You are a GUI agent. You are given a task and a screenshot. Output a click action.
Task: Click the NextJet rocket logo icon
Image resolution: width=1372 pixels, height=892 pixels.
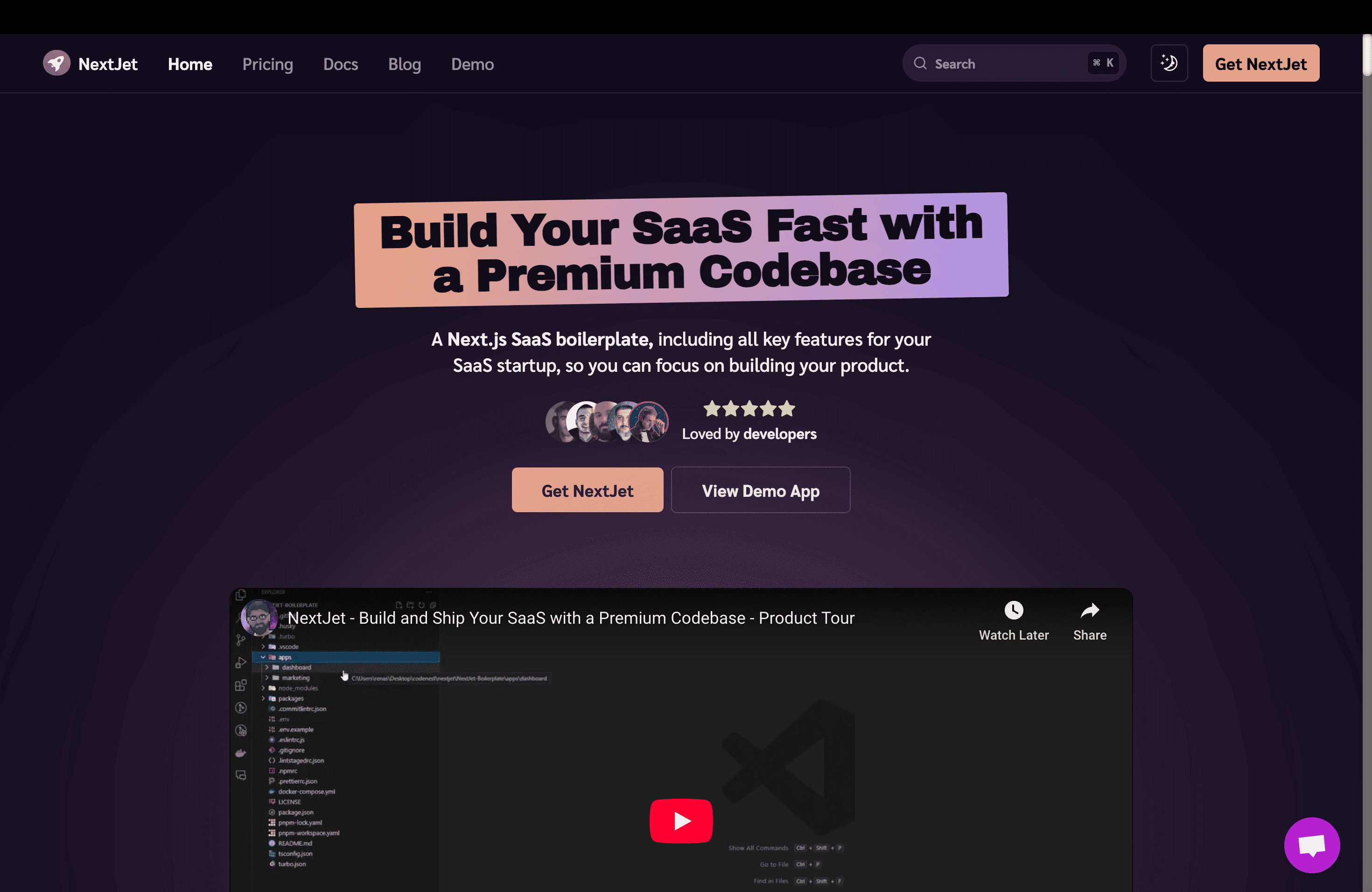(56, 63)
